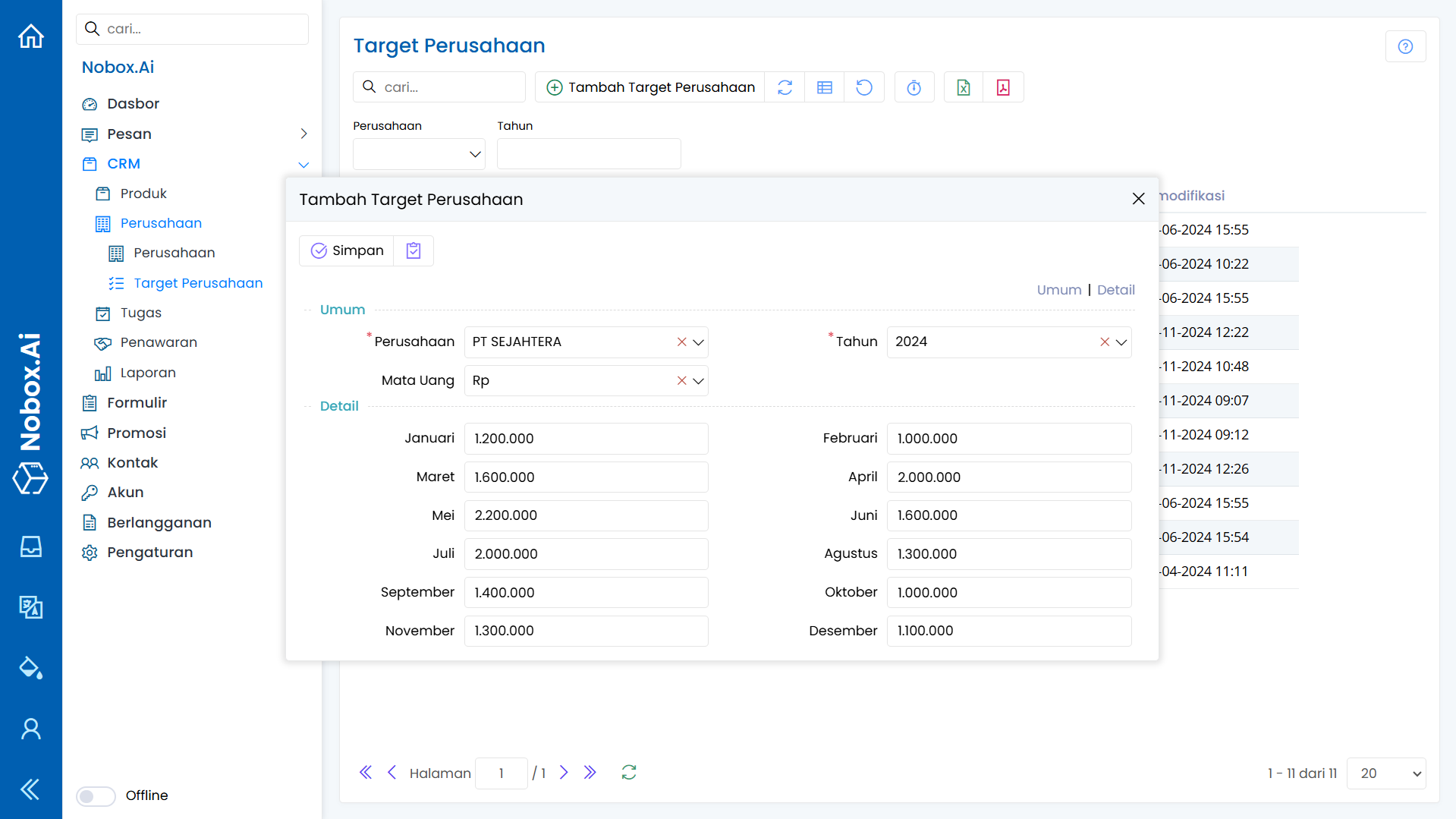Click the translate icon in left rail
Screen dimensions: 1456x819
pos(30,606)
